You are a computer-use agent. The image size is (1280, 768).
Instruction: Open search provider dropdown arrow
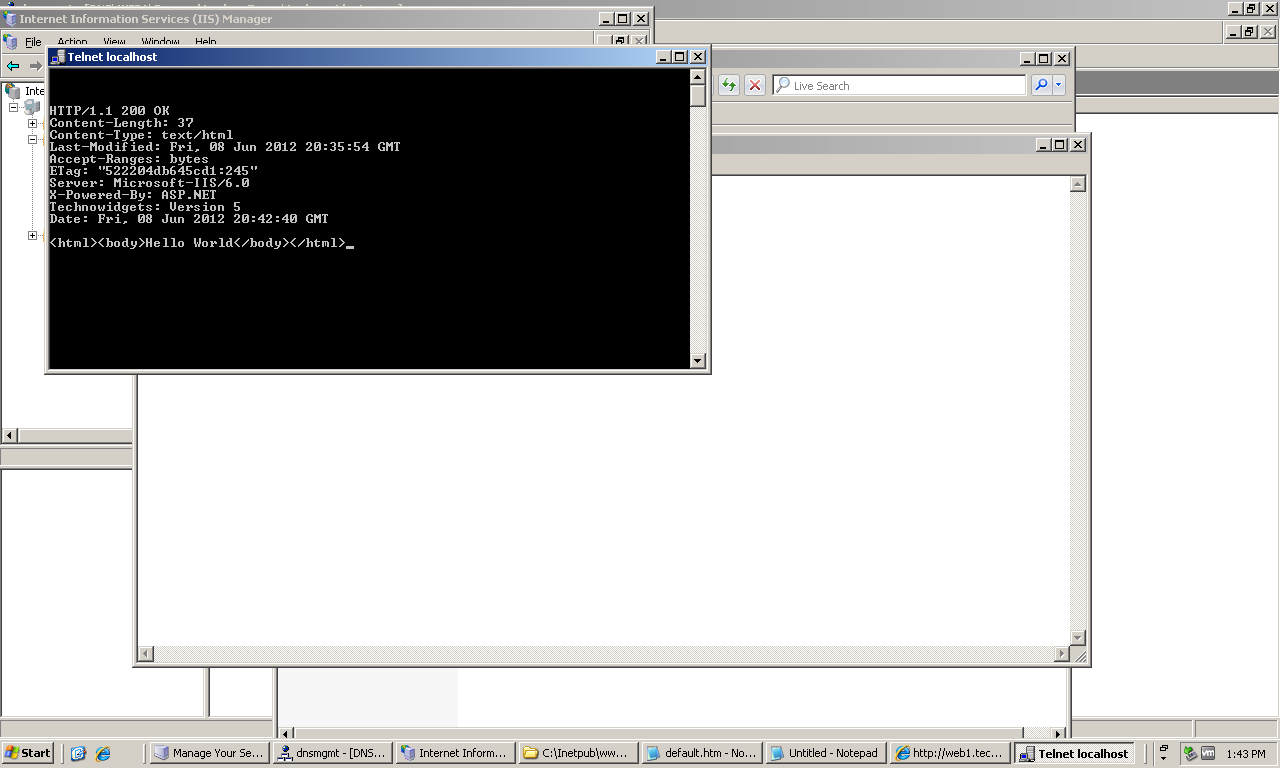1058,86
